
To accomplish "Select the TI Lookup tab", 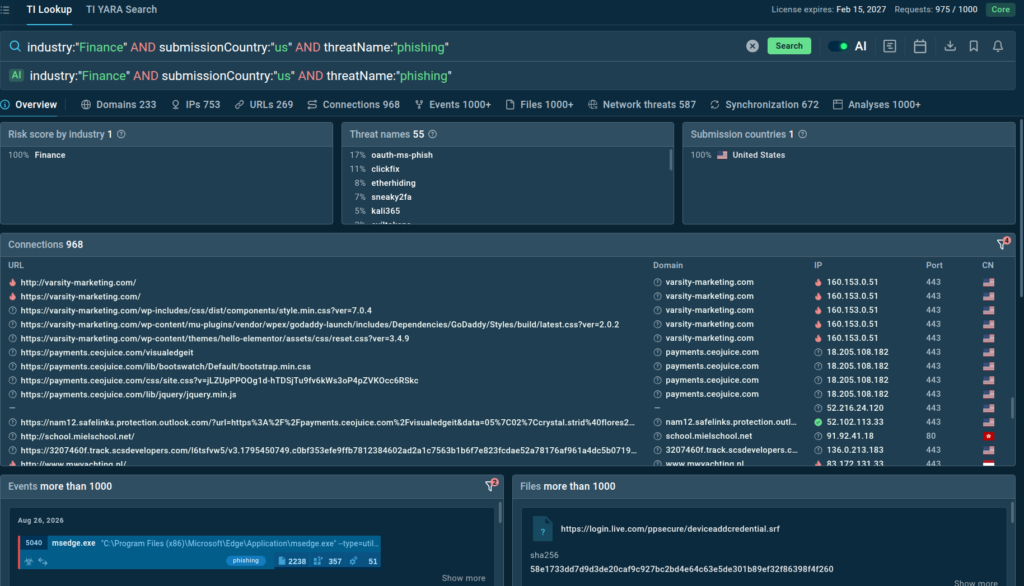I will (49, 10).
